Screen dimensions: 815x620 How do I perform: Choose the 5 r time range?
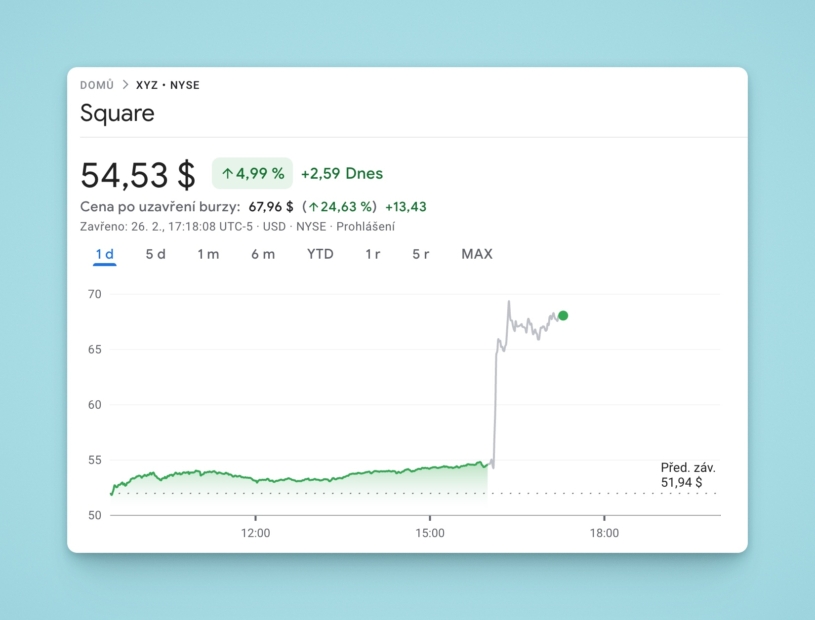click(421, 254)
